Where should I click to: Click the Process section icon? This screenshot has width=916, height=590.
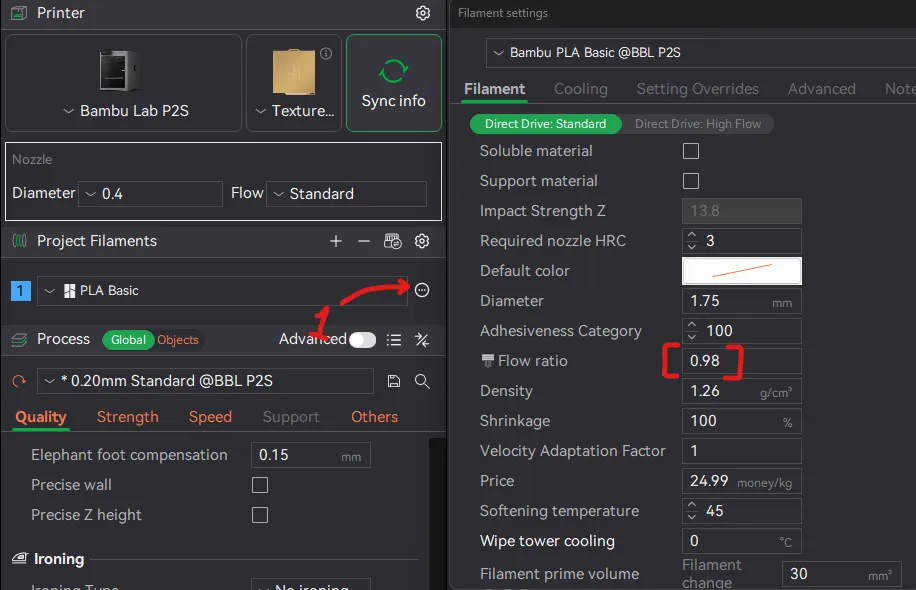tap(19, 339)
